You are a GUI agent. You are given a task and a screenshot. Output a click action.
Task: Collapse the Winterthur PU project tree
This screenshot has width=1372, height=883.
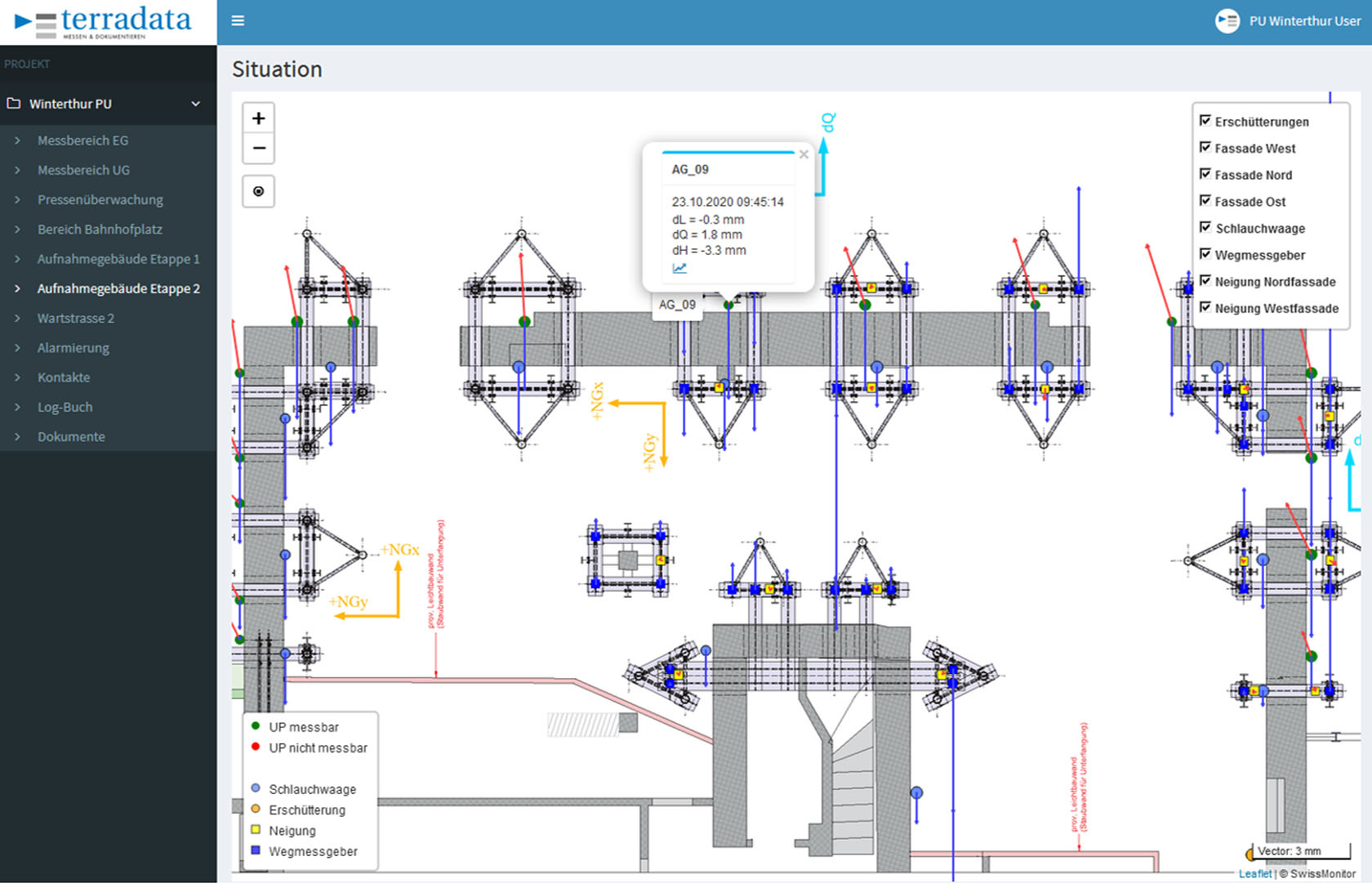point(195,104)
